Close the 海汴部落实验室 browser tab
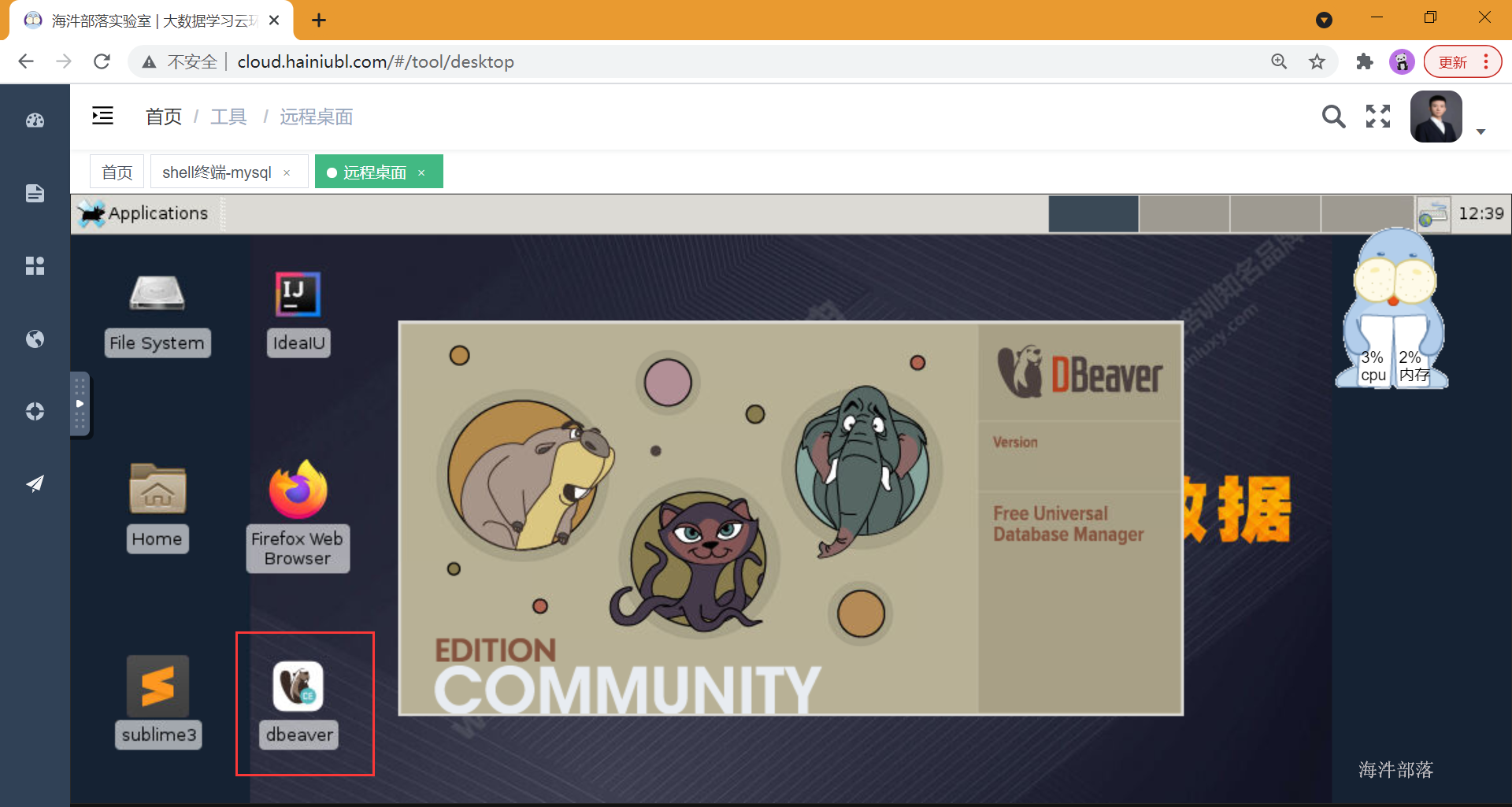 click(x=274, y=20)
